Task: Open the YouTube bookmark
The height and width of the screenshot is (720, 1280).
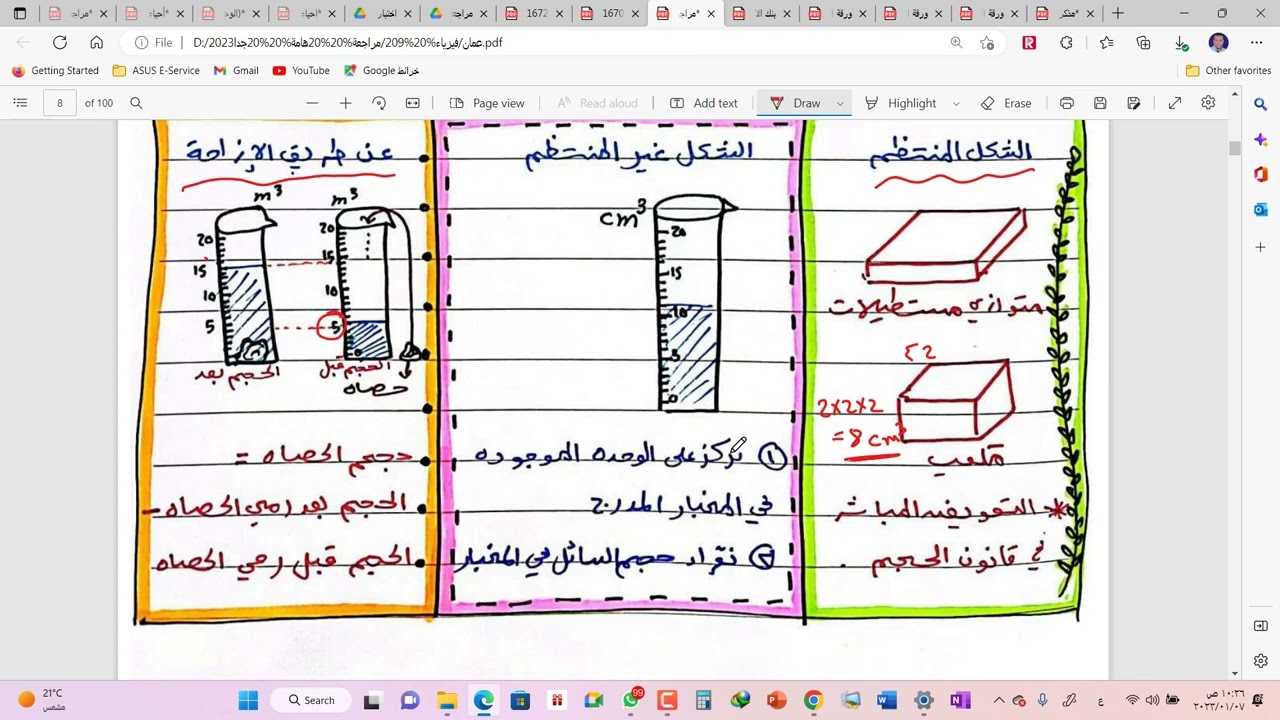Action: point(301,71)
